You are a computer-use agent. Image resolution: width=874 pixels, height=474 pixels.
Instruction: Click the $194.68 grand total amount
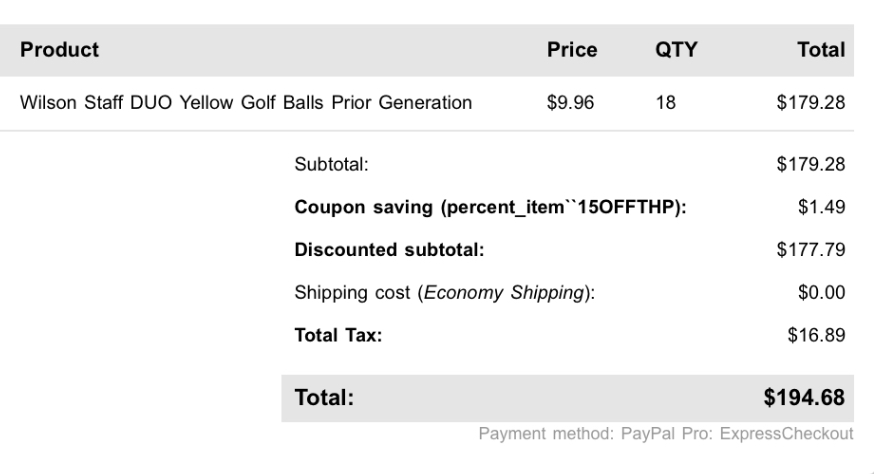[x=805, y=398]
